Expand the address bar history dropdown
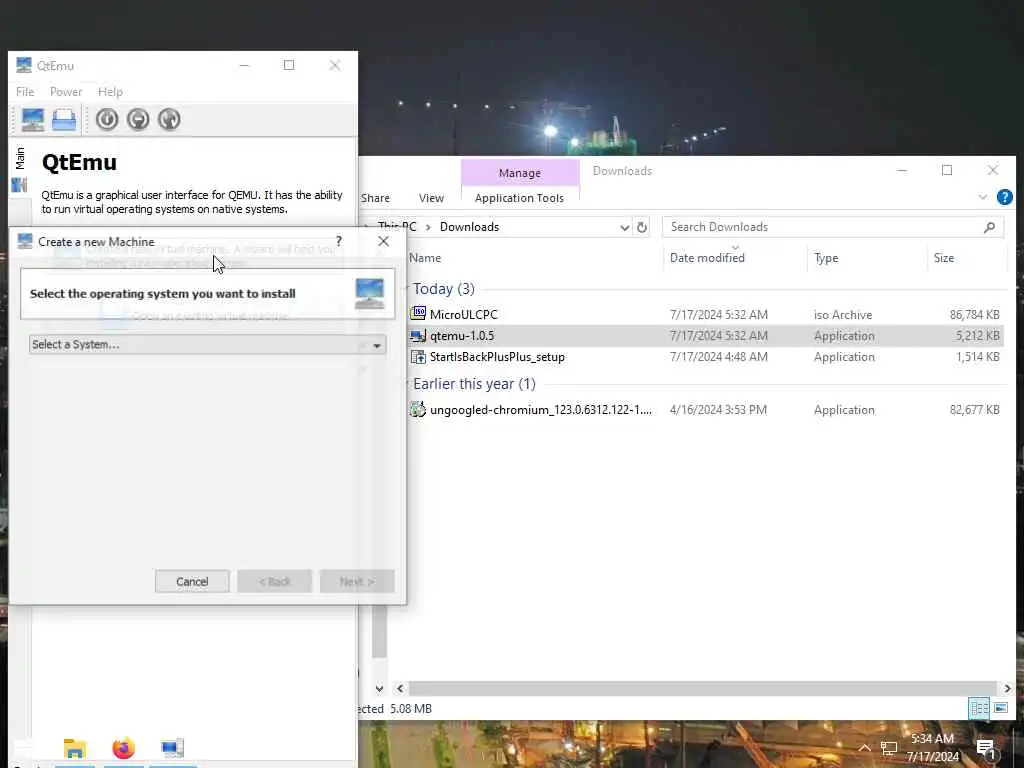This screenshot has height=768, width=1024. [624, 227]
